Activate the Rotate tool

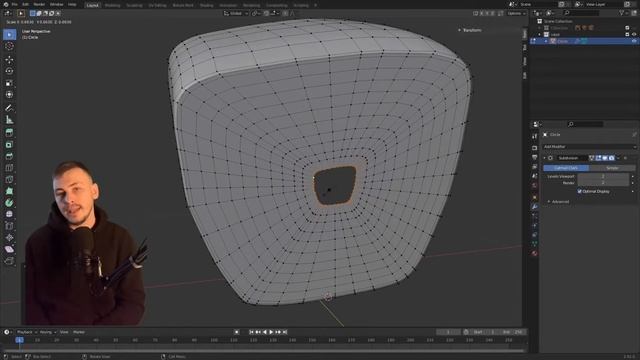pos(9,71)
